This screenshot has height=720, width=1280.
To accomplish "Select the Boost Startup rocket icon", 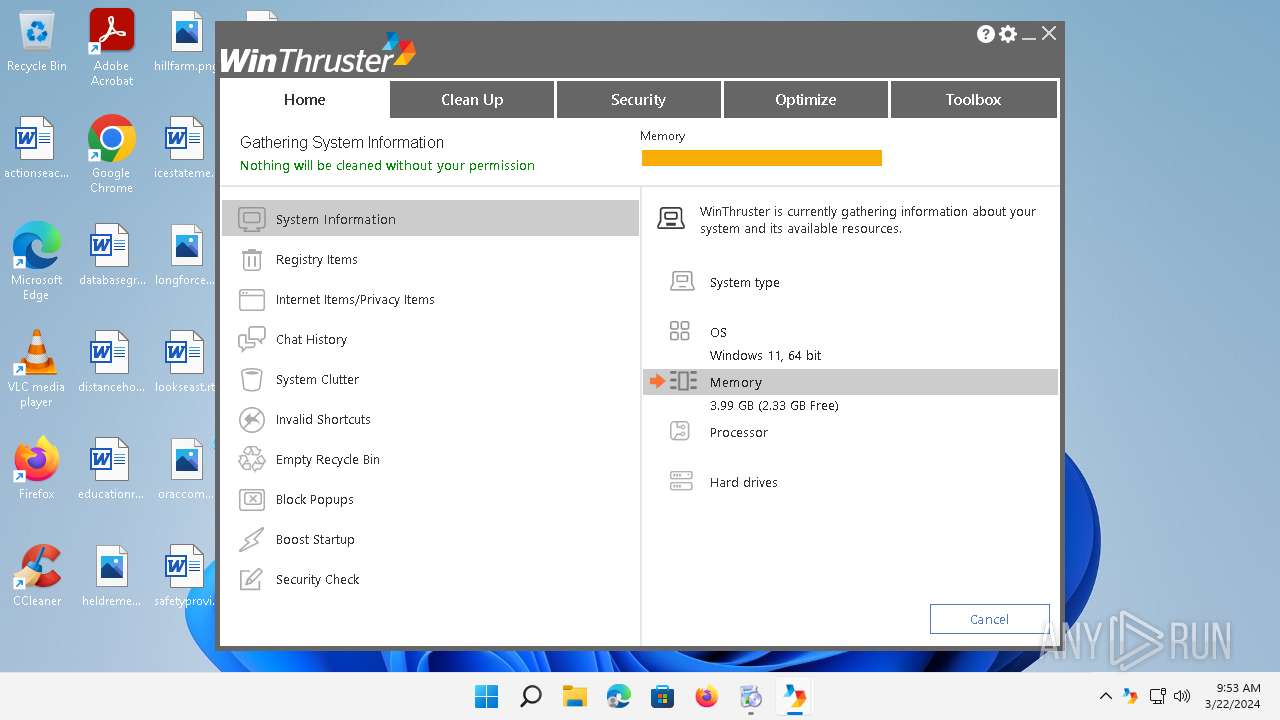I will tap(252, 539).
